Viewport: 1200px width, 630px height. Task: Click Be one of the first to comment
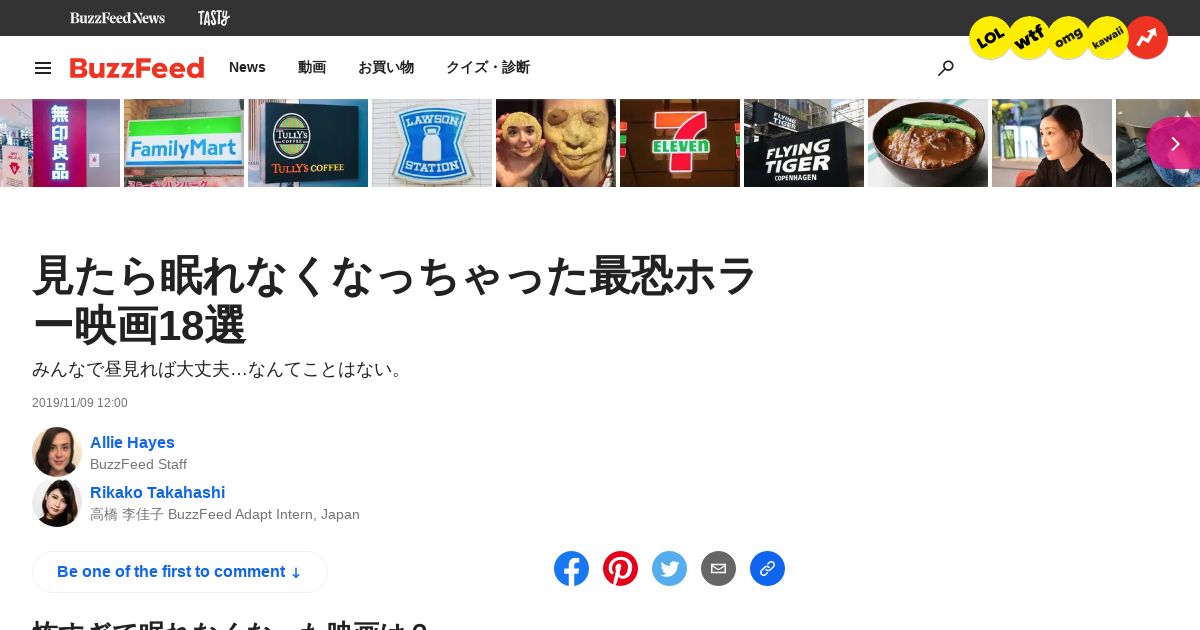click(180, 572)
